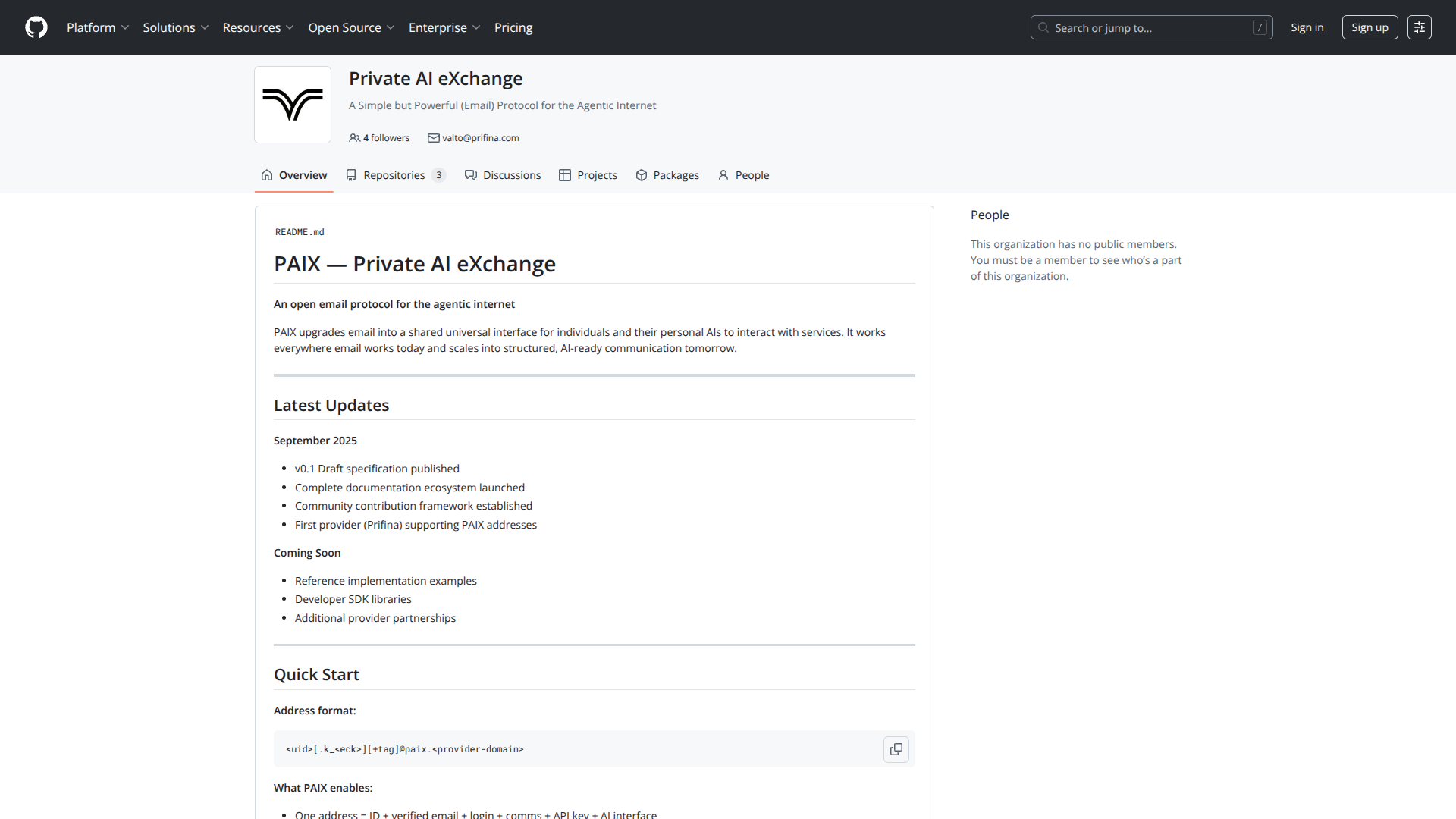Viewport: 1456px width, 819px height.
Task: Copy the address format code snippet
Action: tap(896, 749)
